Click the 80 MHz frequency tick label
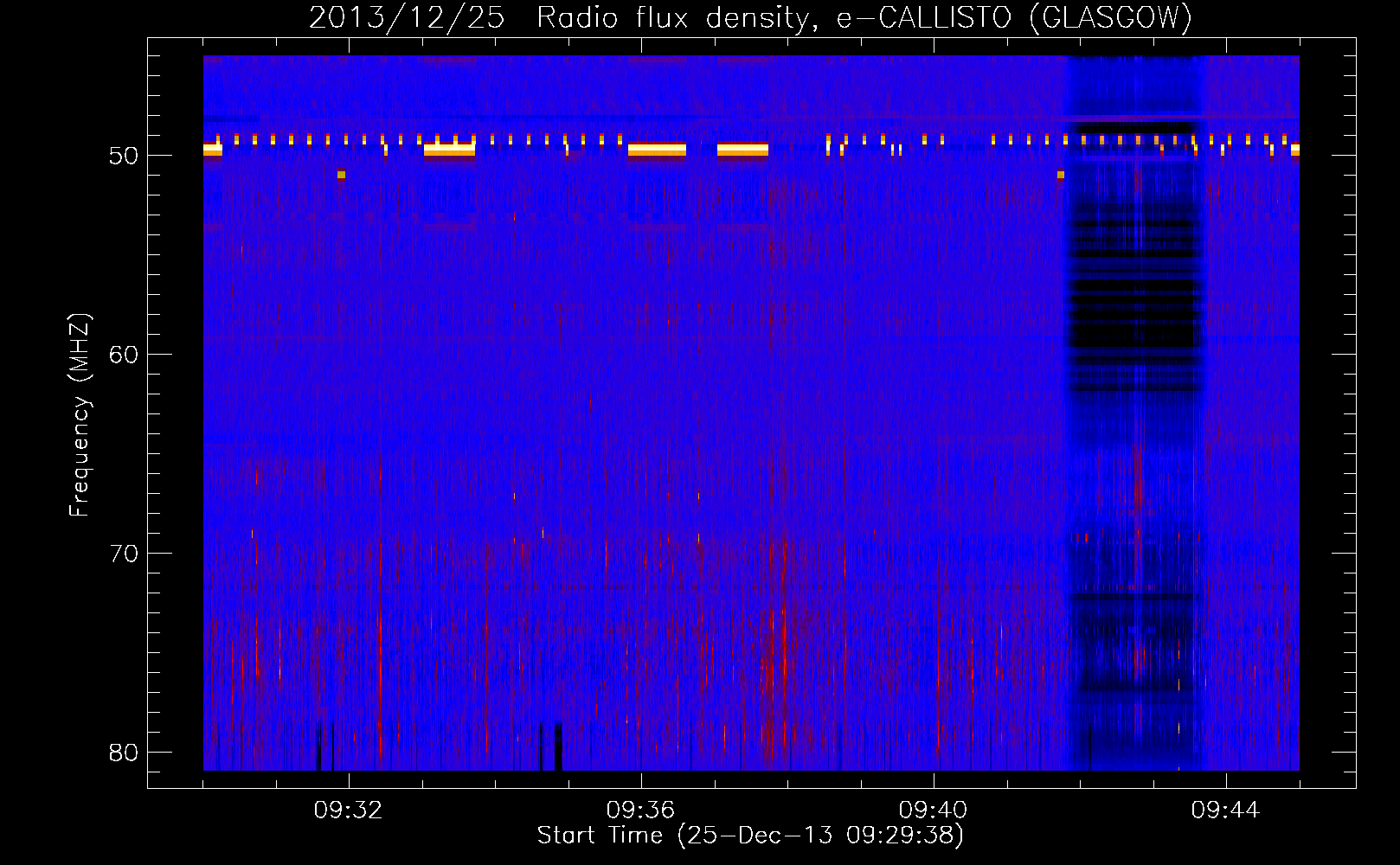 coord(124,753)
